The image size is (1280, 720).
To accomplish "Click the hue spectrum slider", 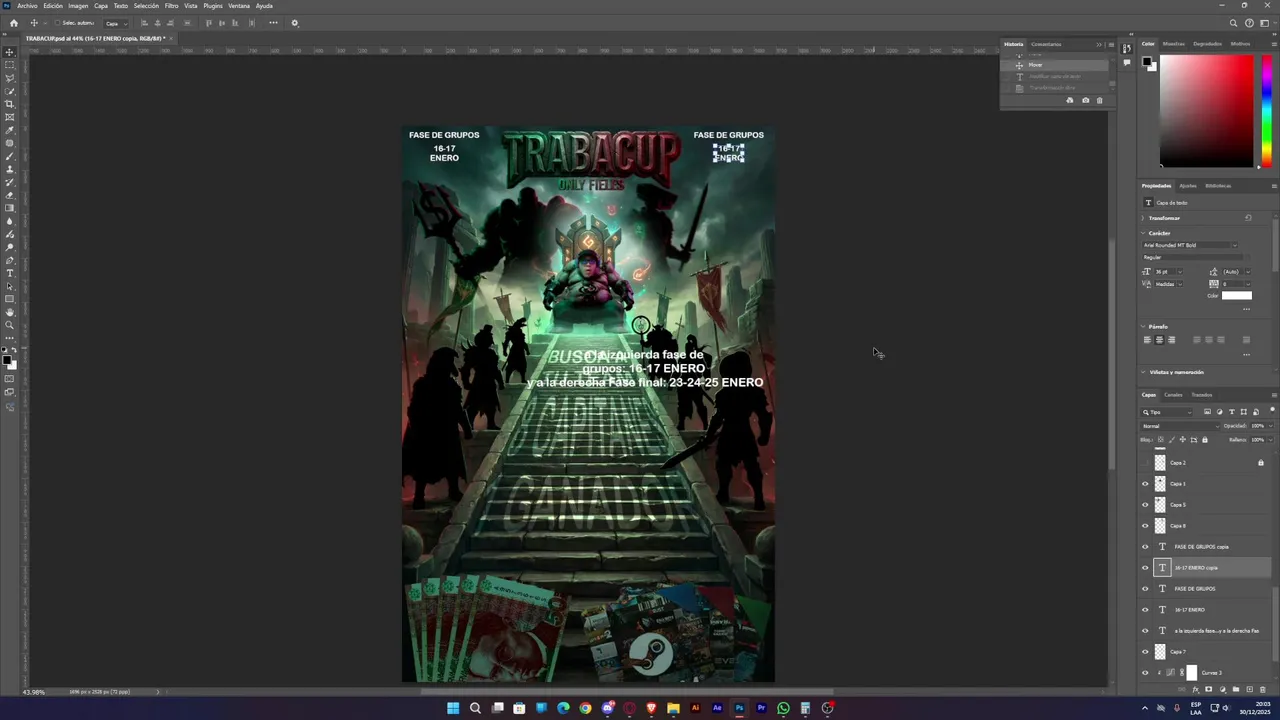I will click(x=1266, y=111).
